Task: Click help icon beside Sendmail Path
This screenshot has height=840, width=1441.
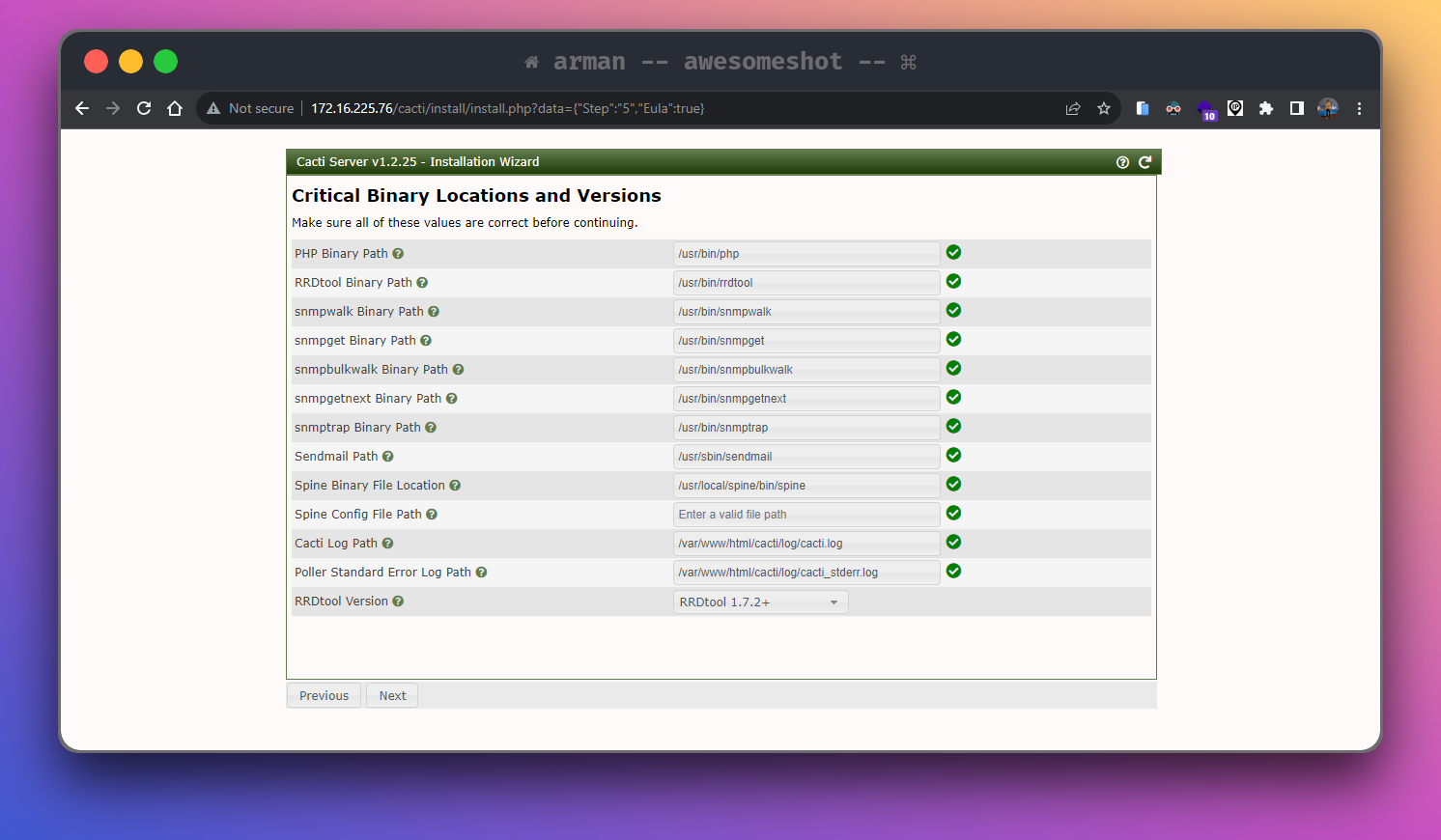Action: (x=388, y=457)
